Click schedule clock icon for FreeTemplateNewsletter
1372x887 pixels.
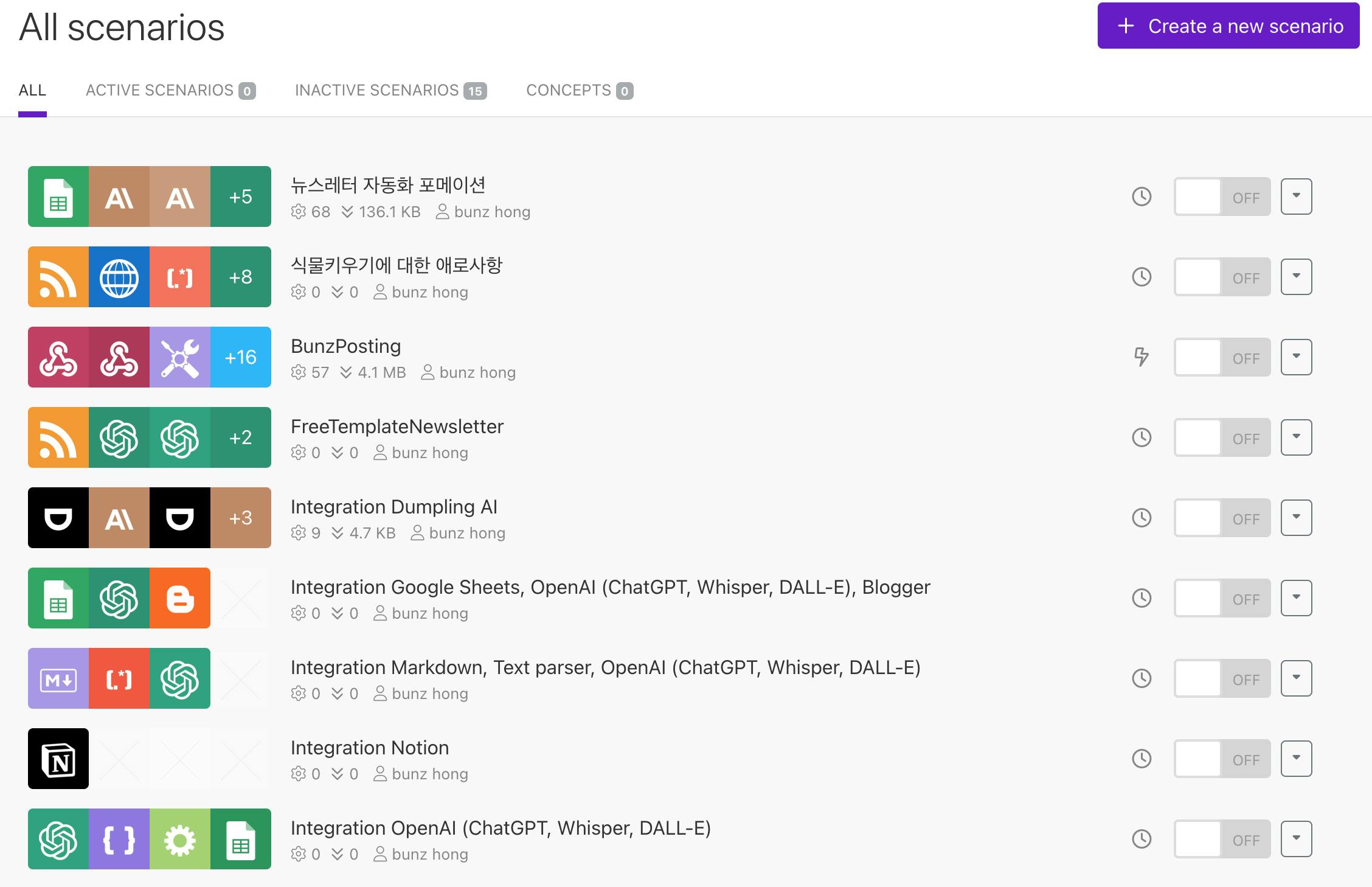click(1142, 437)
